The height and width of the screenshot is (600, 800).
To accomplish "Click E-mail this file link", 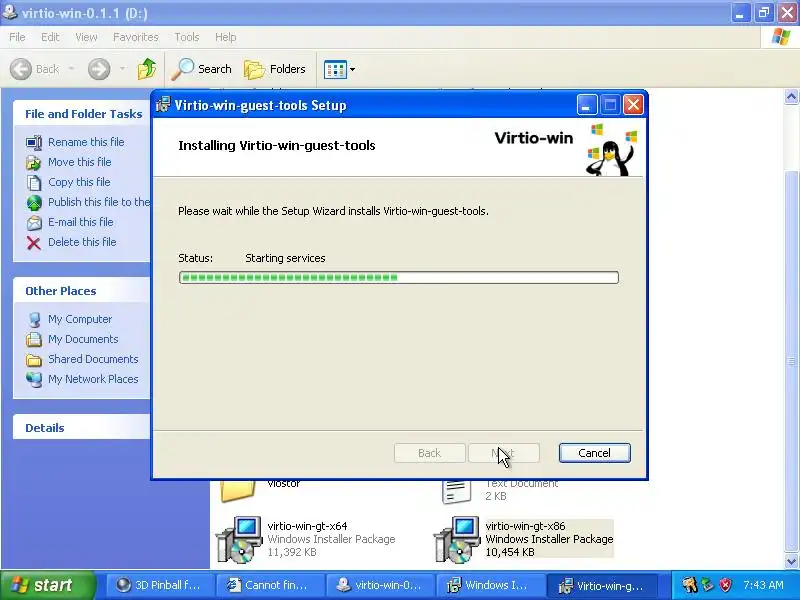I will coord(81,222).
